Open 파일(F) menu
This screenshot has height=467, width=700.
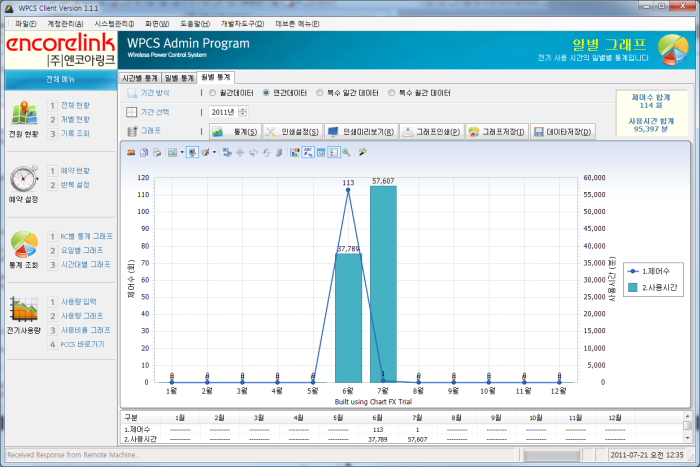[x=26, y=24]
